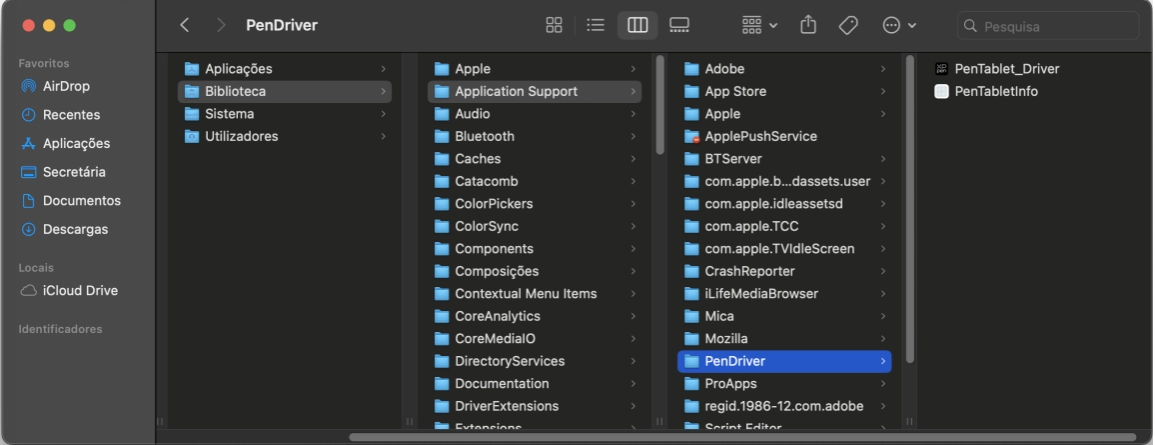Viewport: 1155px width, 445px height.
Task: Select the column view button
Action: click(637, 26)
